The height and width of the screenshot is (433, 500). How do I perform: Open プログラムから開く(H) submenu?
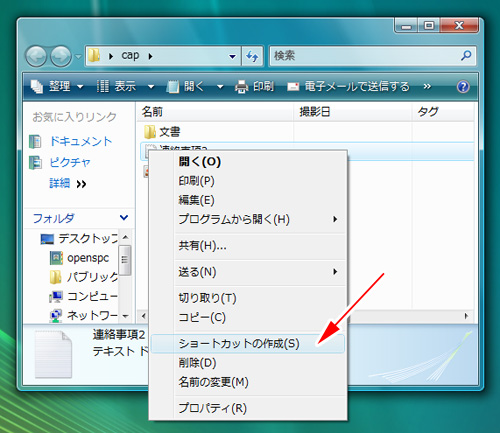pos(247,219)
